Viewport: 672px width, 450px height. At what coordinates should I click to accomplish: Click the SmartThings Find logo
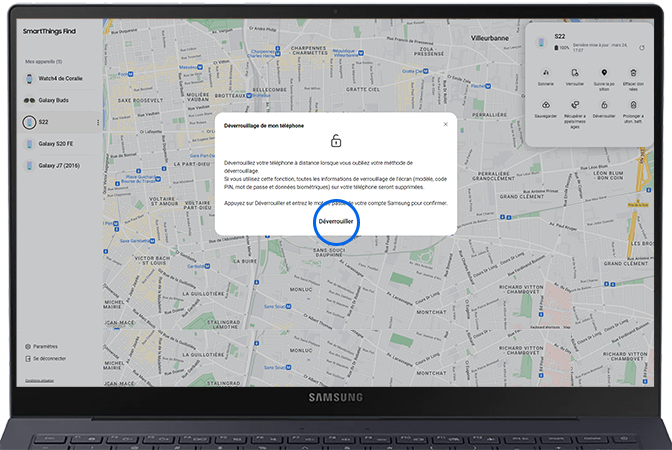(49, 31)
